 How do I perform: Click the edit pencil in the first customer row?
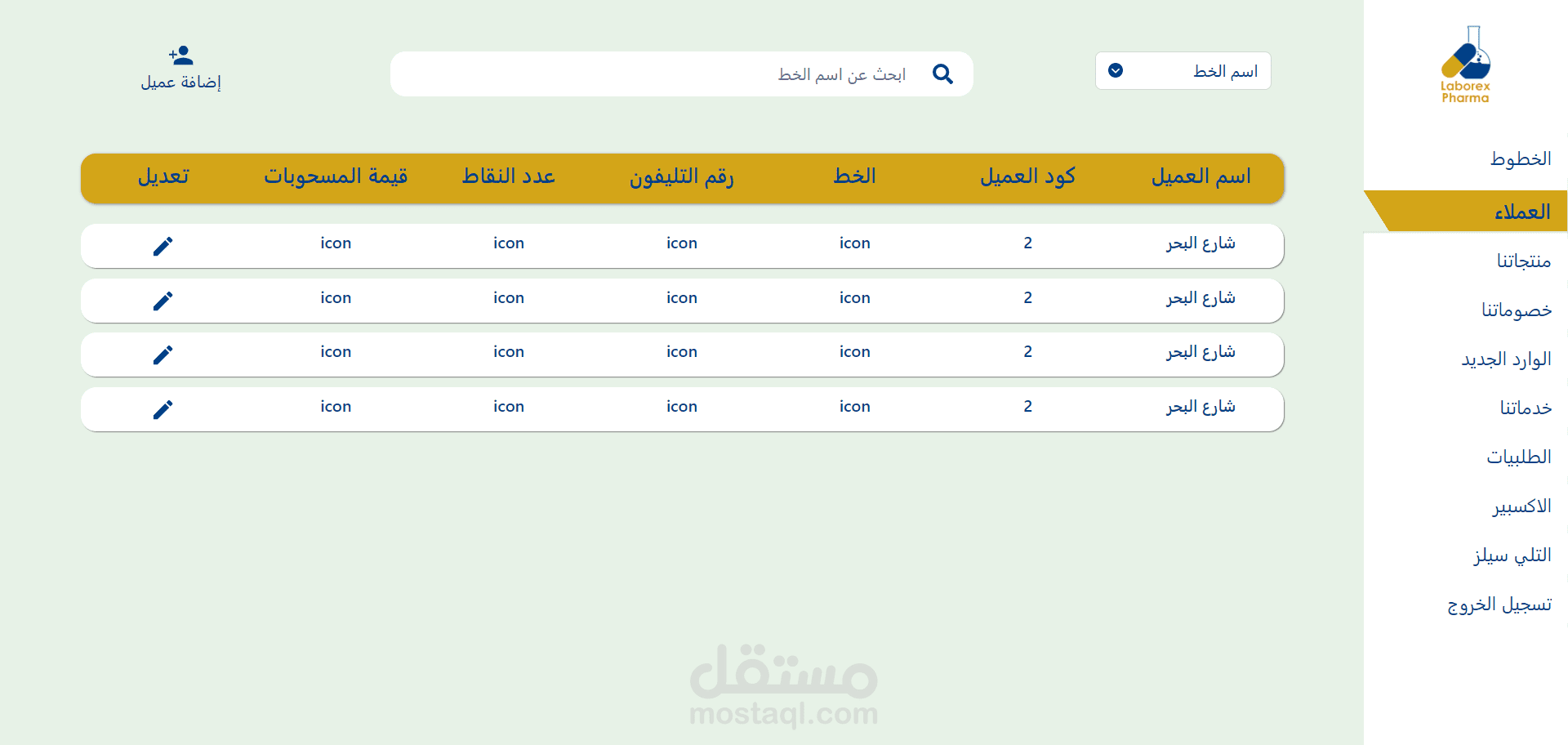pyautogui.click(x=163, y=246)
